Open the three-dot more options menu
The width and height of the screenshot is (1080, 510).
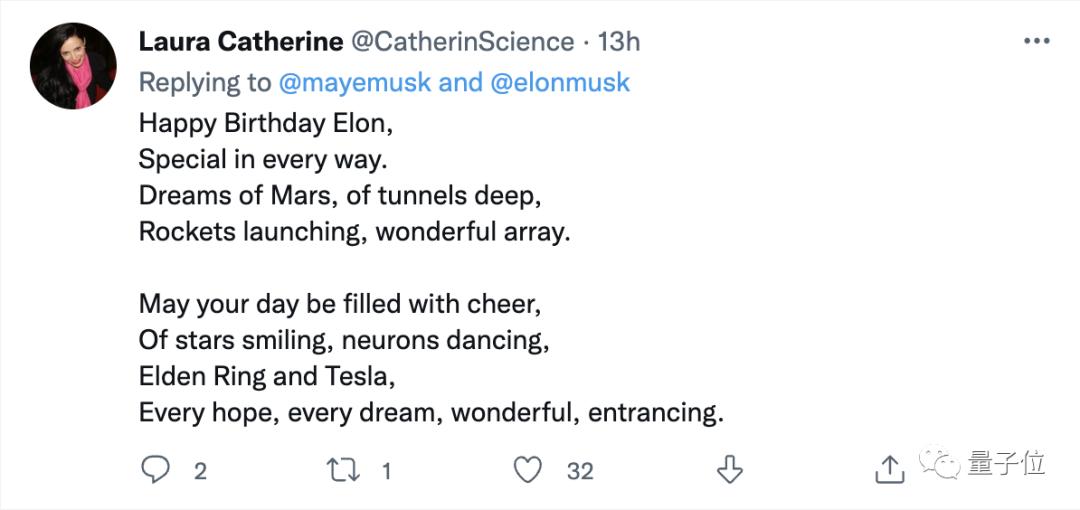click(x=1036, y=42)
